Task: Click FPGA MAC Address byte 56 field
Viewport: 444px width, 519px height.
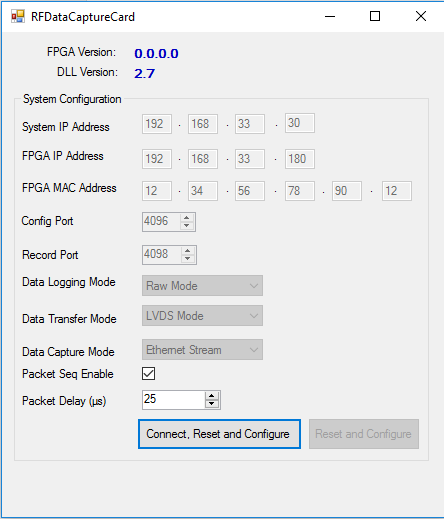Action: [250, 191]
